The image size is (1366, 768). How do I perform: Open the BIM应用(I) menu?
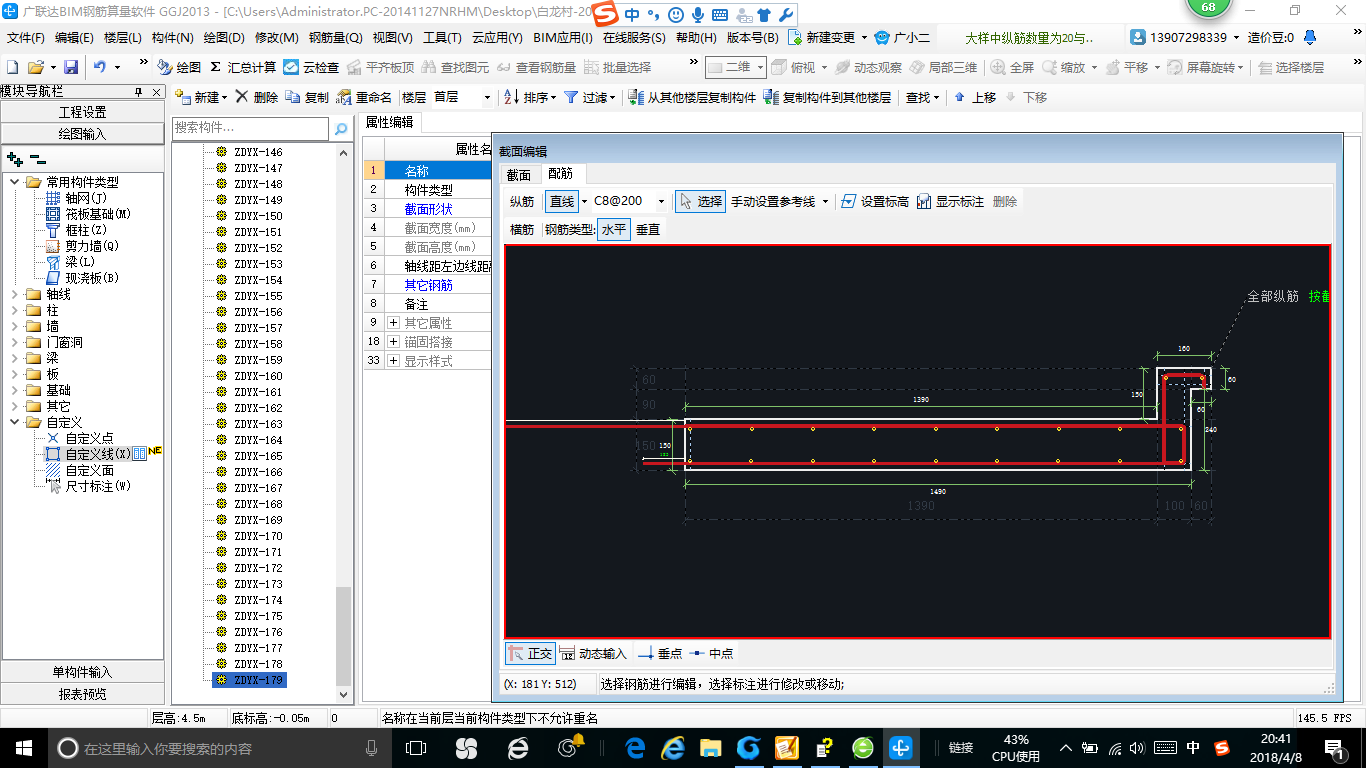(x=563, y=38)
